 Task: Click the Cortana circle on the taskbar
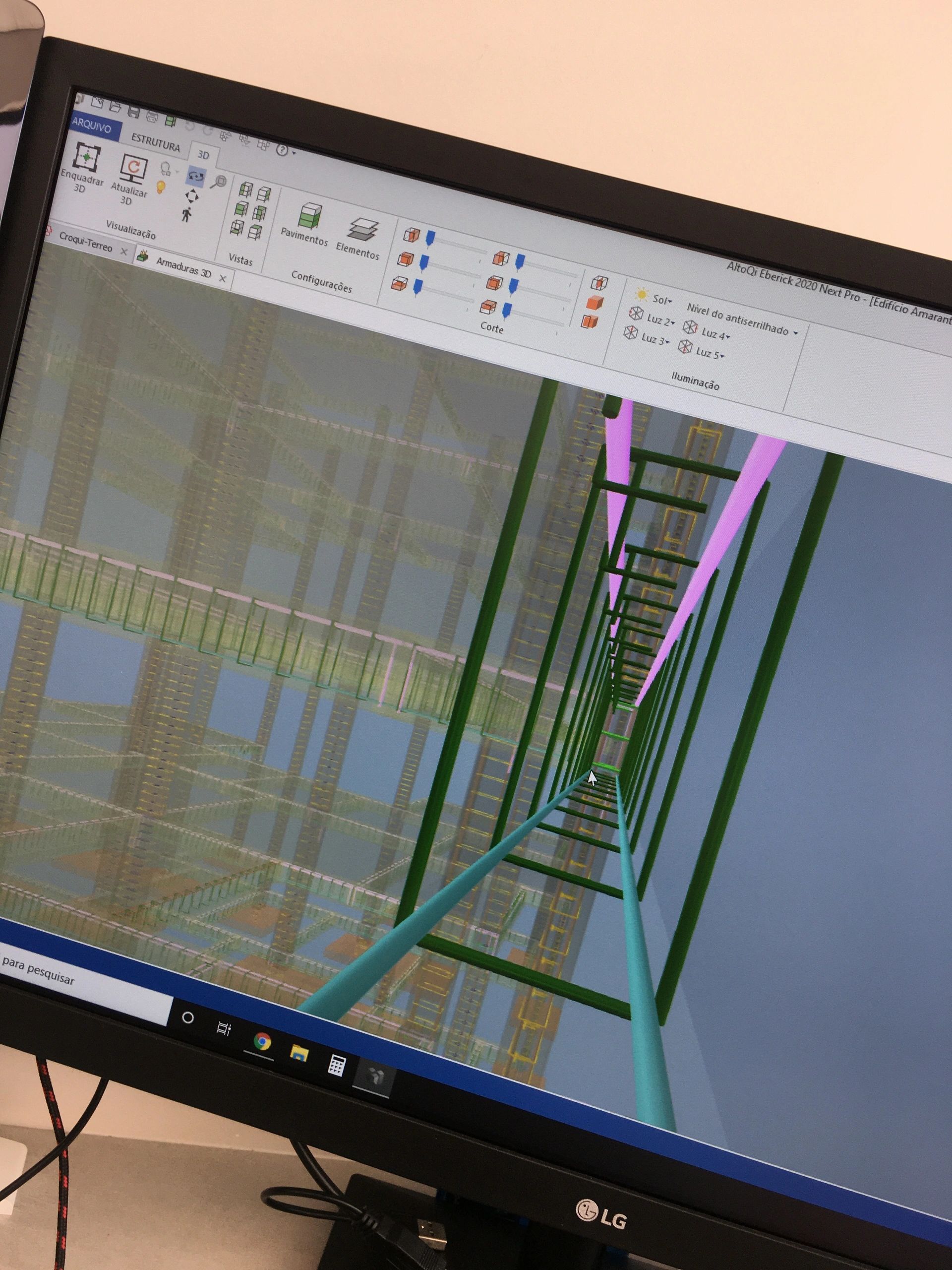[x=187, y=1018]
